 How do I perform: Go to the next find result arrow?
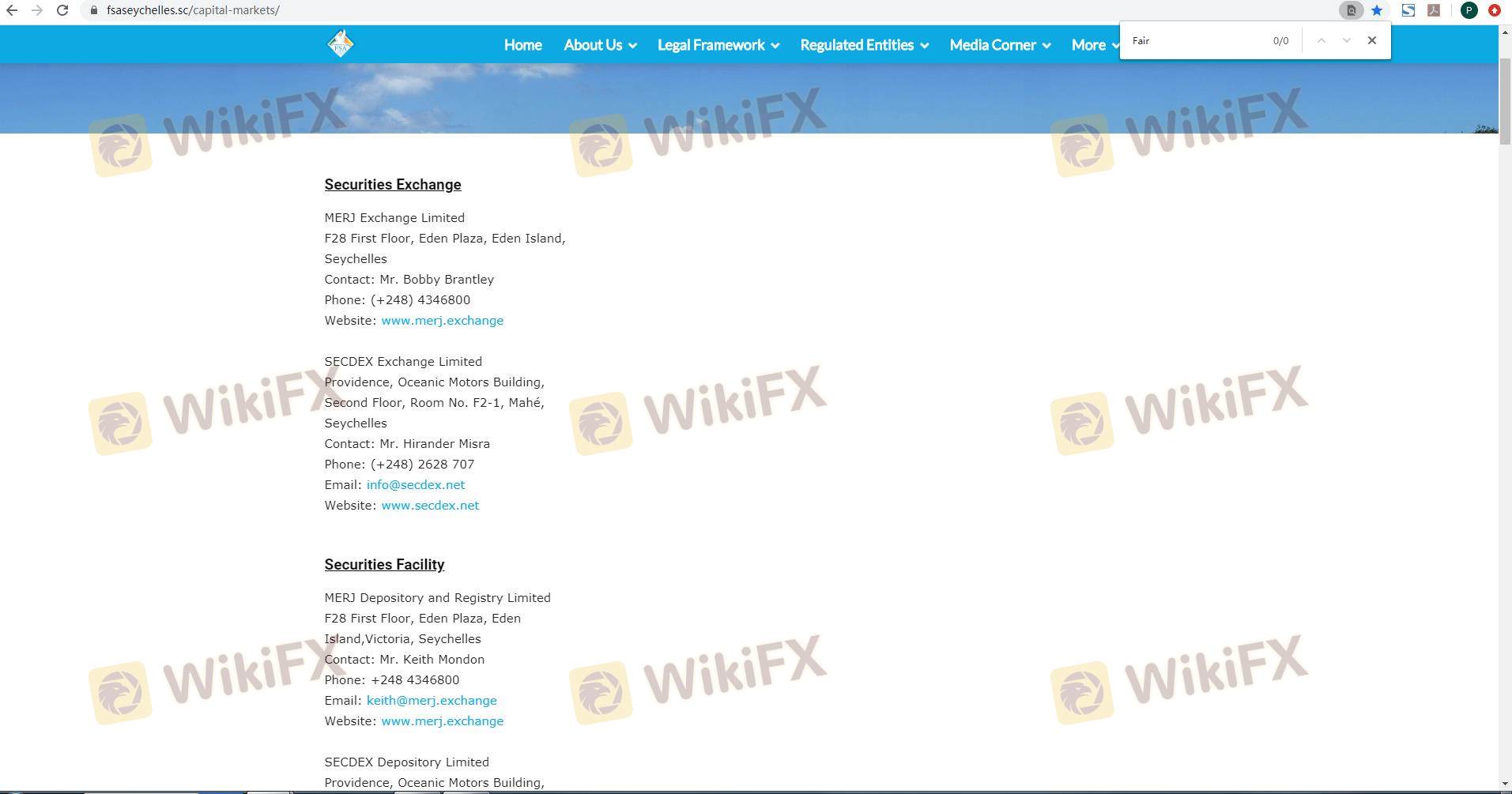pyautogui.click(x=1346, y=40)
